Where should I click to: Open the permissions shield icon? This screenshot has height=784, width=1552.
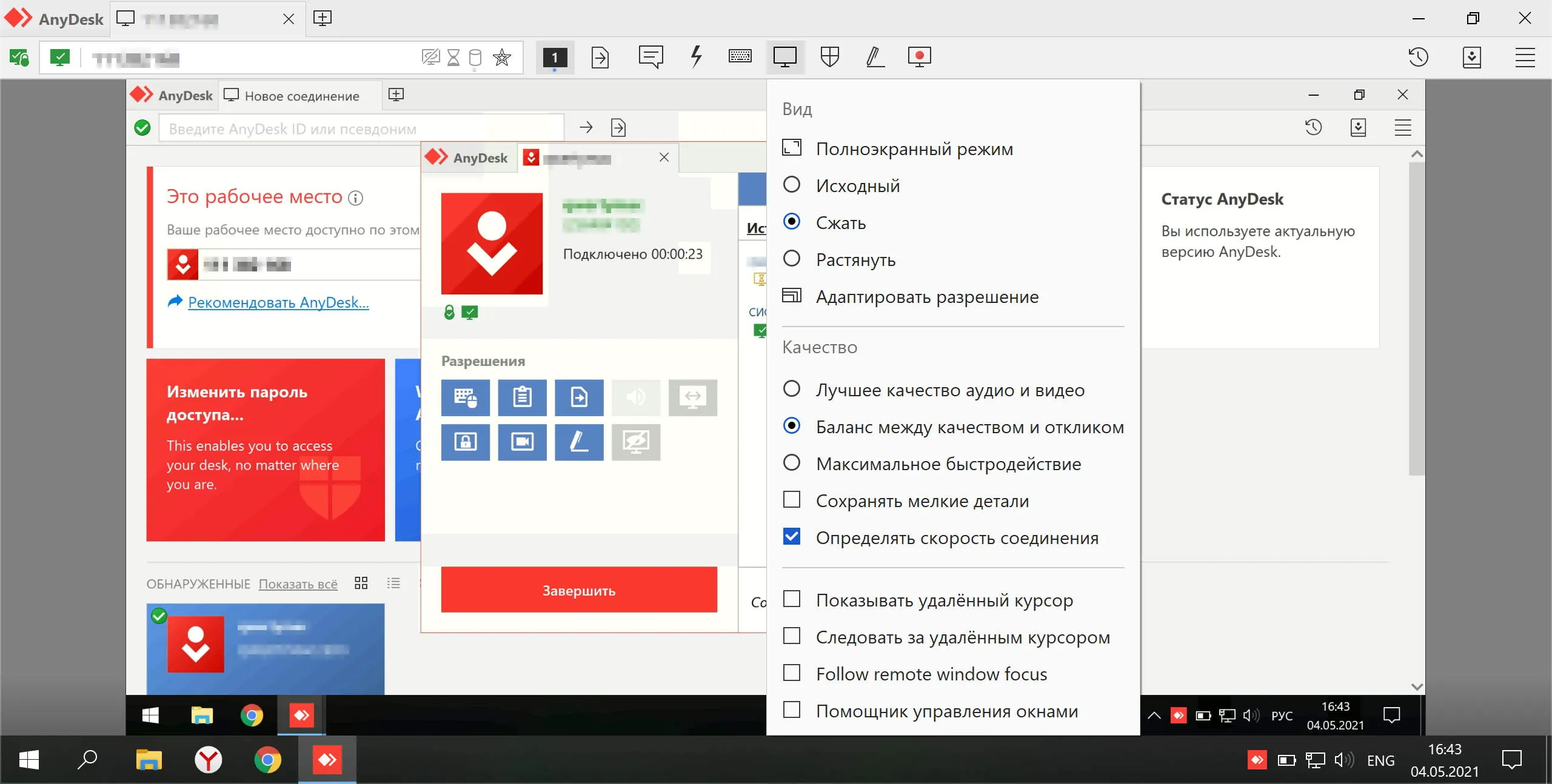click(829, 57)
